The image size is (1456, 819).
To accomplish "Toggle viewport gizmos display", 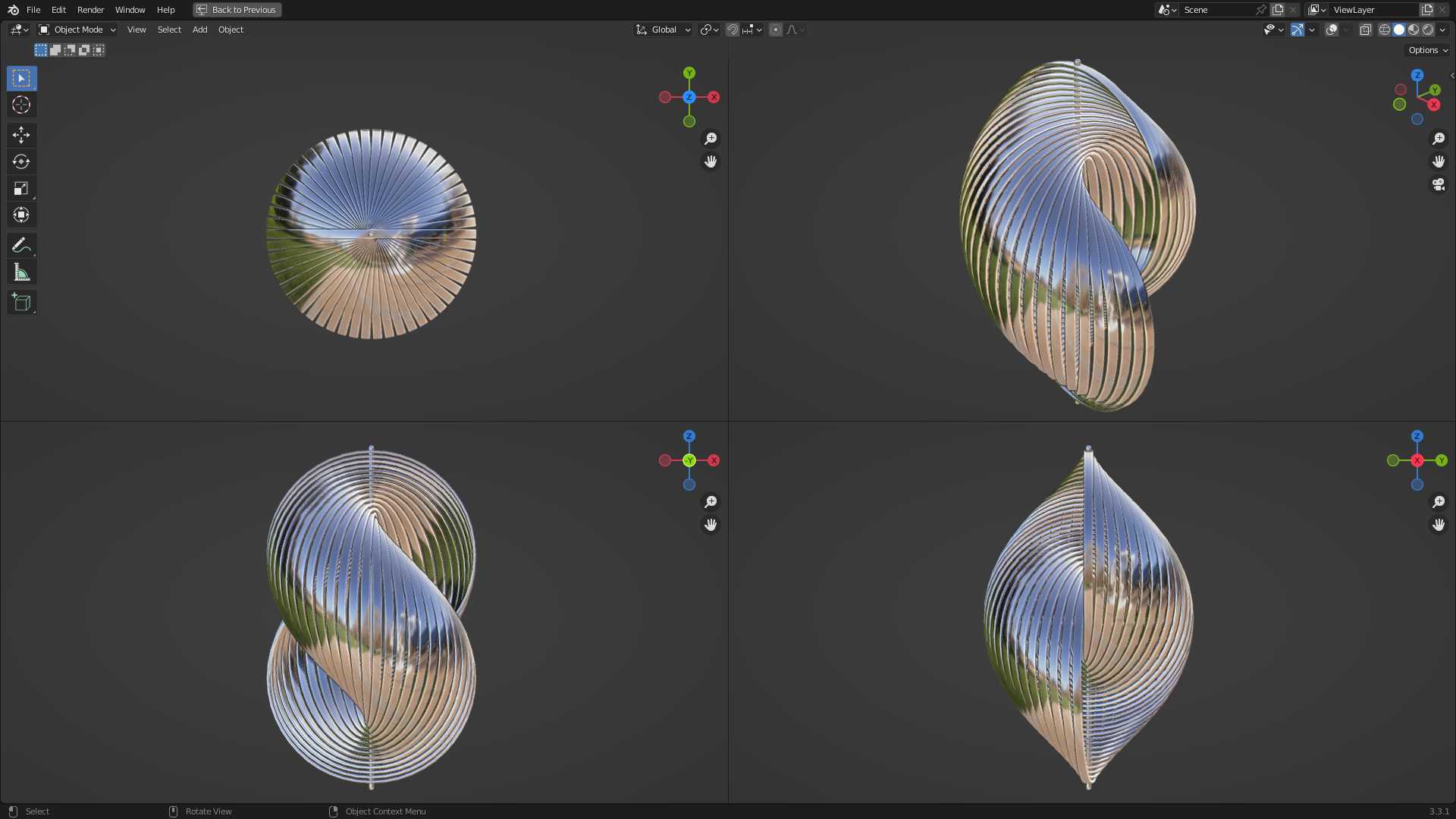I will click(x=1298, y=30).
